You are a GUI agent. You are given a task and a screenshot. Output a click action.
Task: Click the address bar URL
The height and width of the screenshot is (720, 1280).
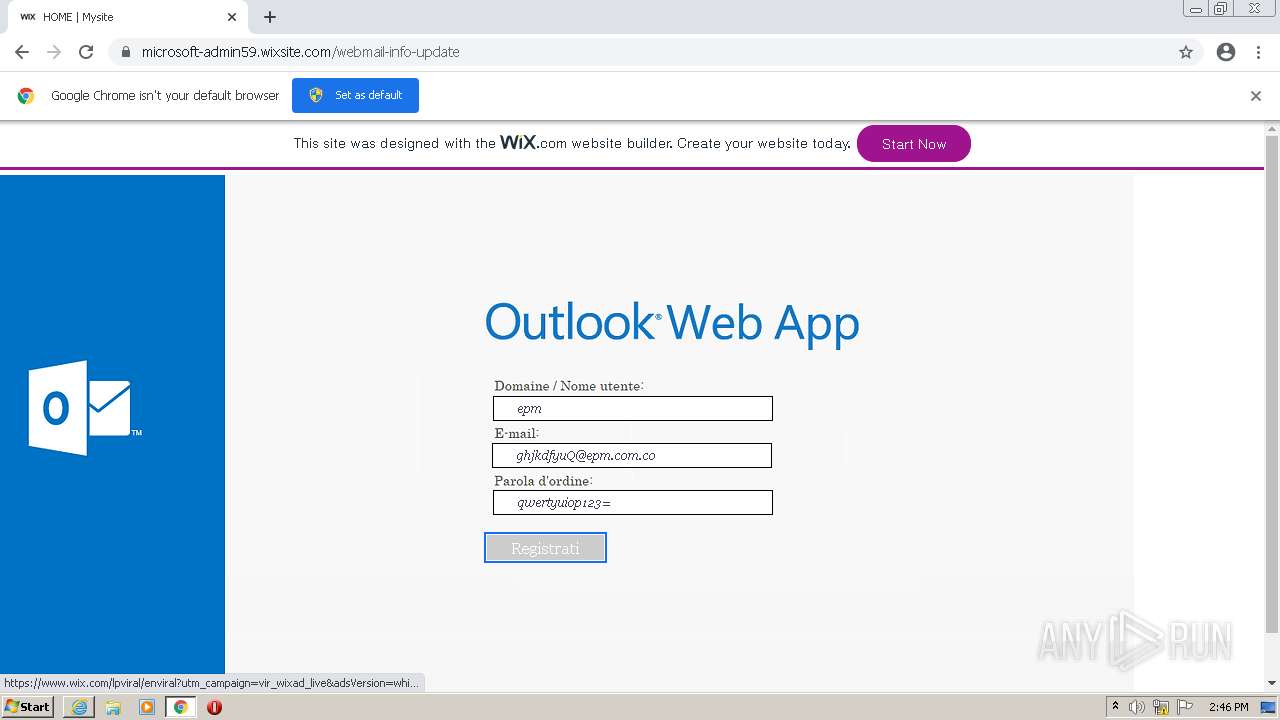pyautogui.click(x=300, y=52)
